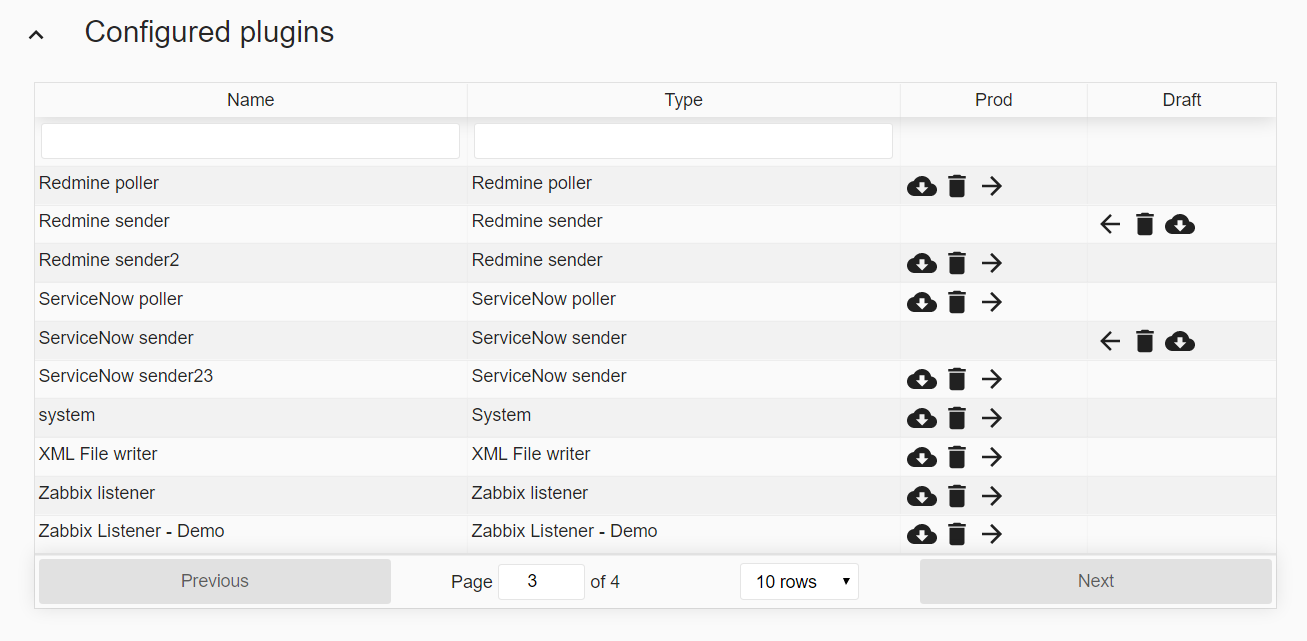Open the 10 rows page size dropdown
This screenshot has height=641, width=1307.
[x=799, y=581]
